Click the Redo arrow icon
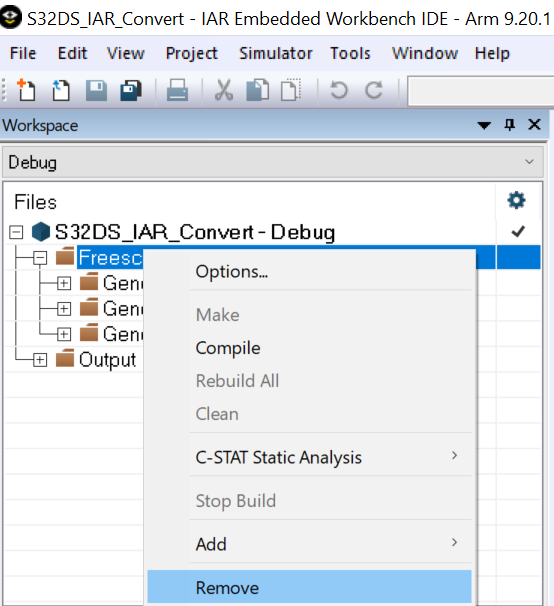 point(373,90)
